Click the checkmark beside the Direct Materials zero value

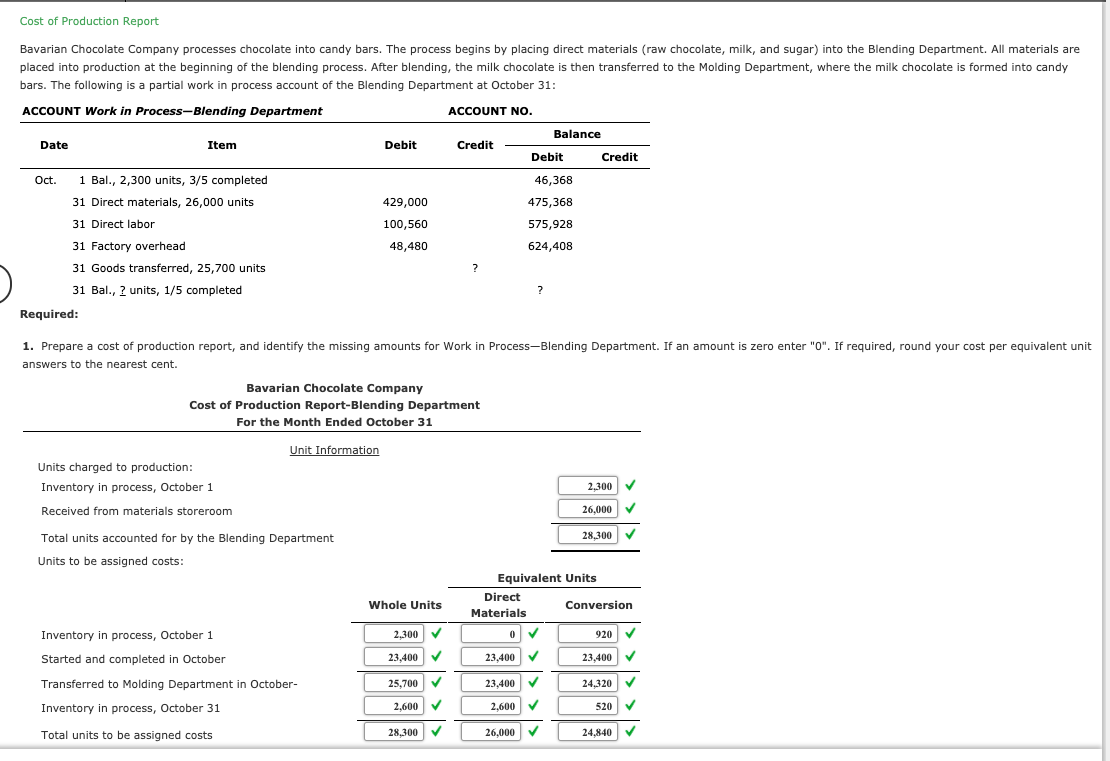click(533, 634)
